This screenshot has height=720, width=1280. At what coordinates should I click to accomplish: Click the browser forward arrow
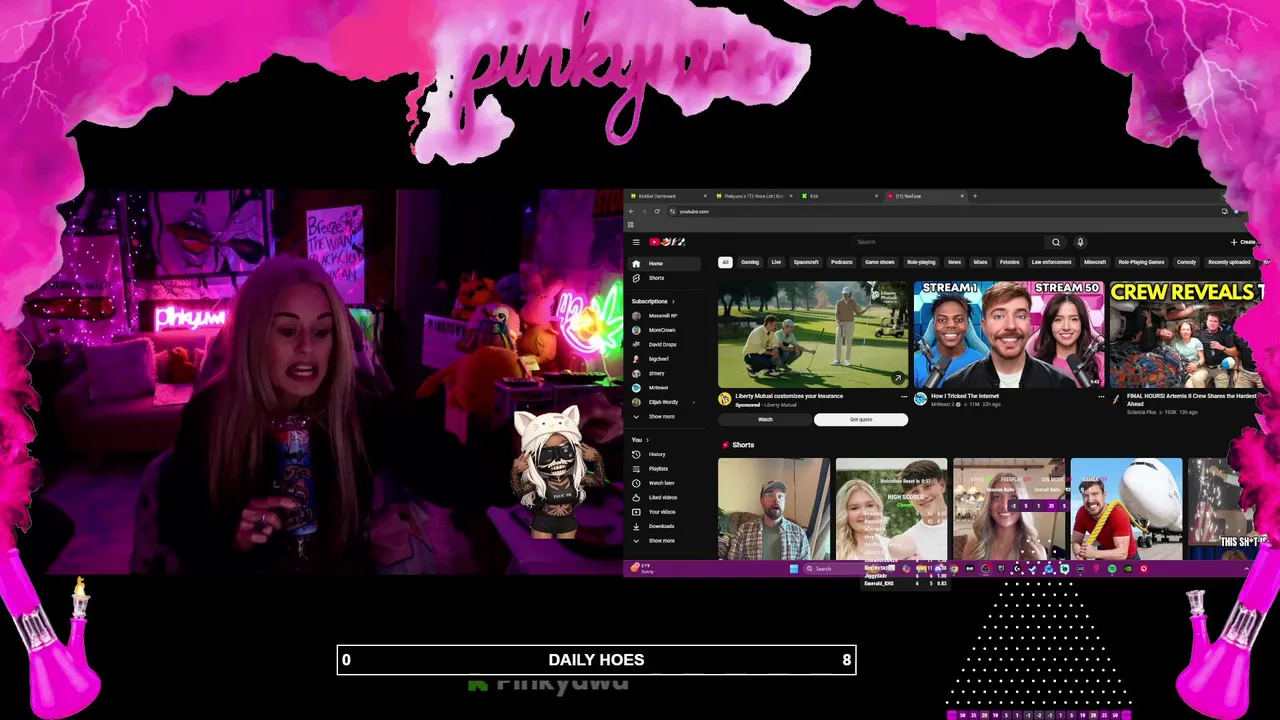(644, 211)
